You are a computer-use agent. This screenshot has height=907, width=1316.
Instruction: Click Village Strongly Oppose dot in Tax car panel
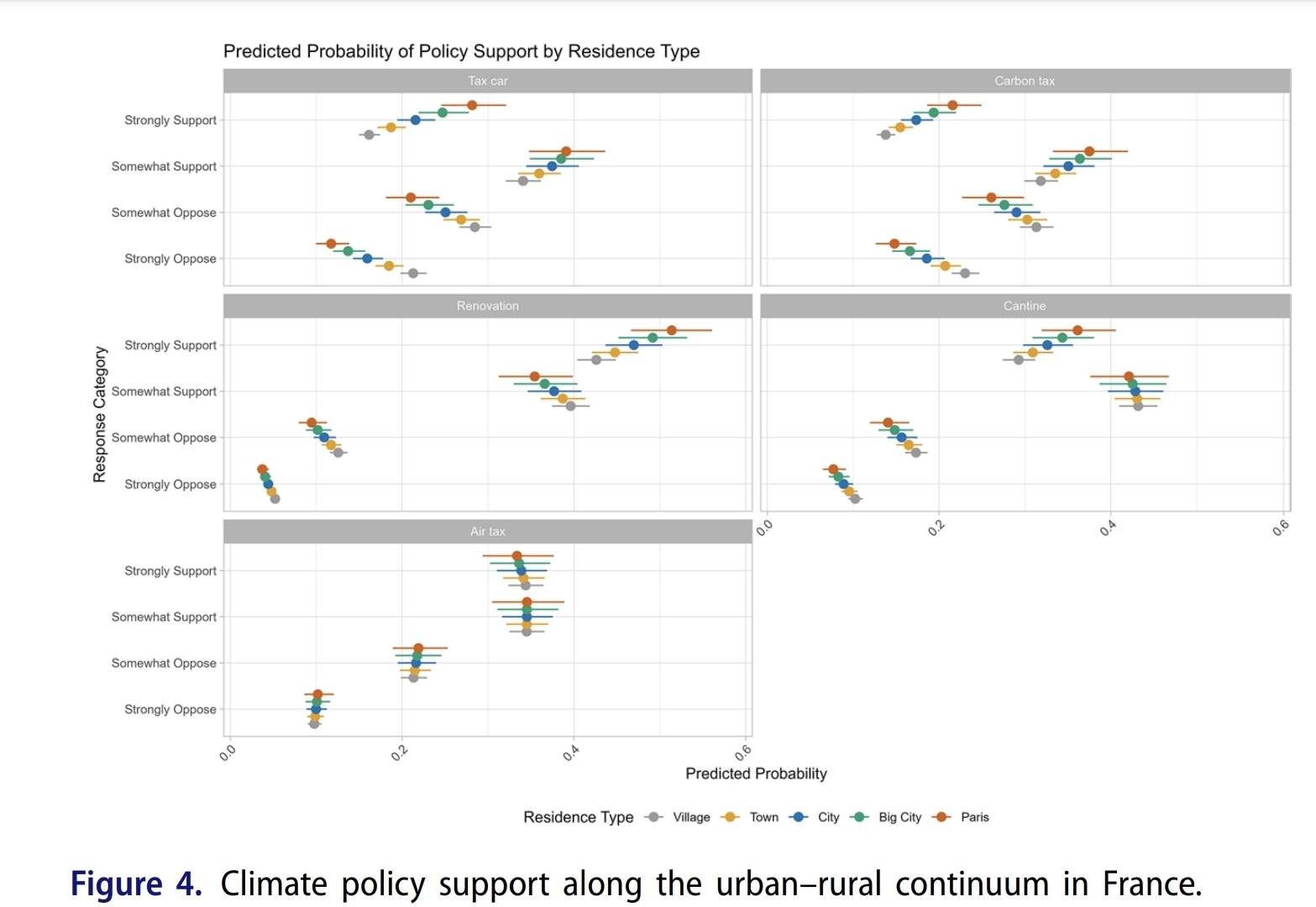412,273
